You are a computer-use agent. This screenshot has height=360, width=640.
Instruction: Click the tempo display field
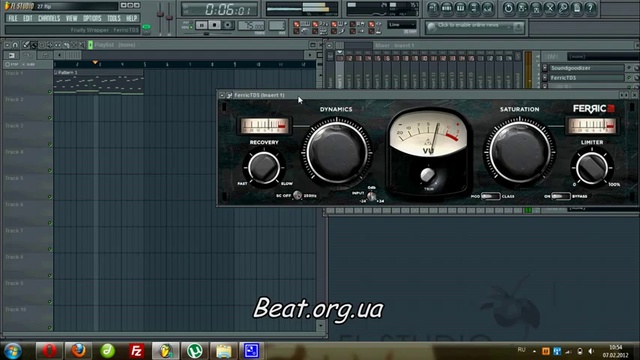[251, 26]
